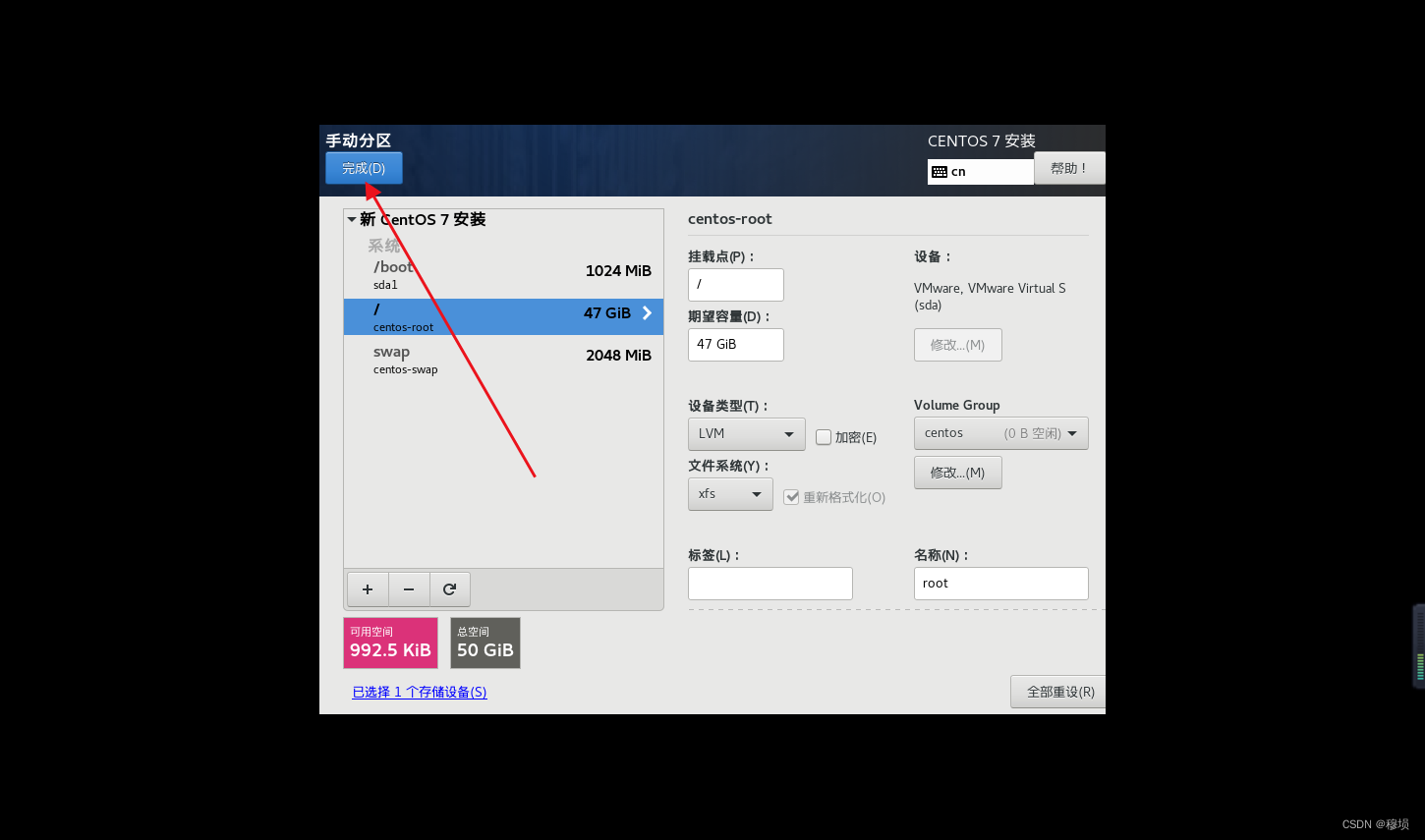
Task: Add a new mount point with the plus icon
Action: (x=368, y=588)
